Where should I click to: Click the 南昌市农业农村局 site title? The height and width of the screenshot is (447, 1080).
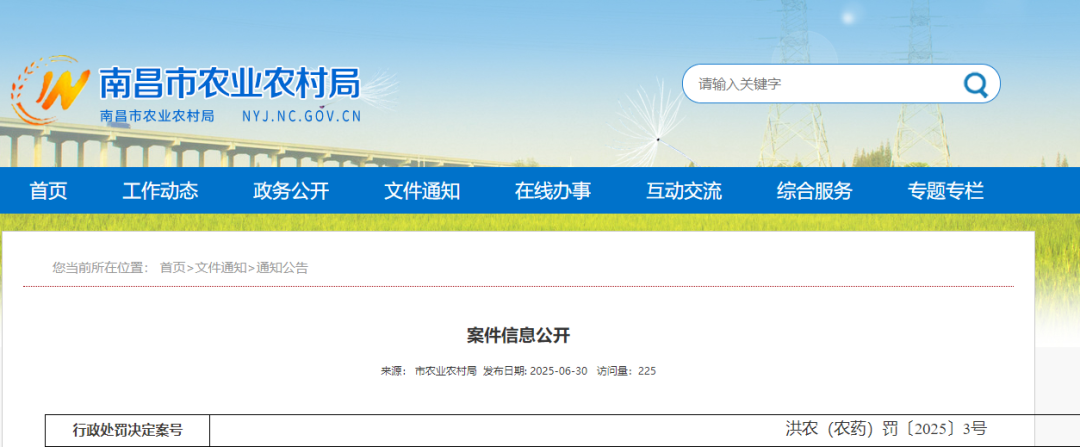[x=230, y=84]
